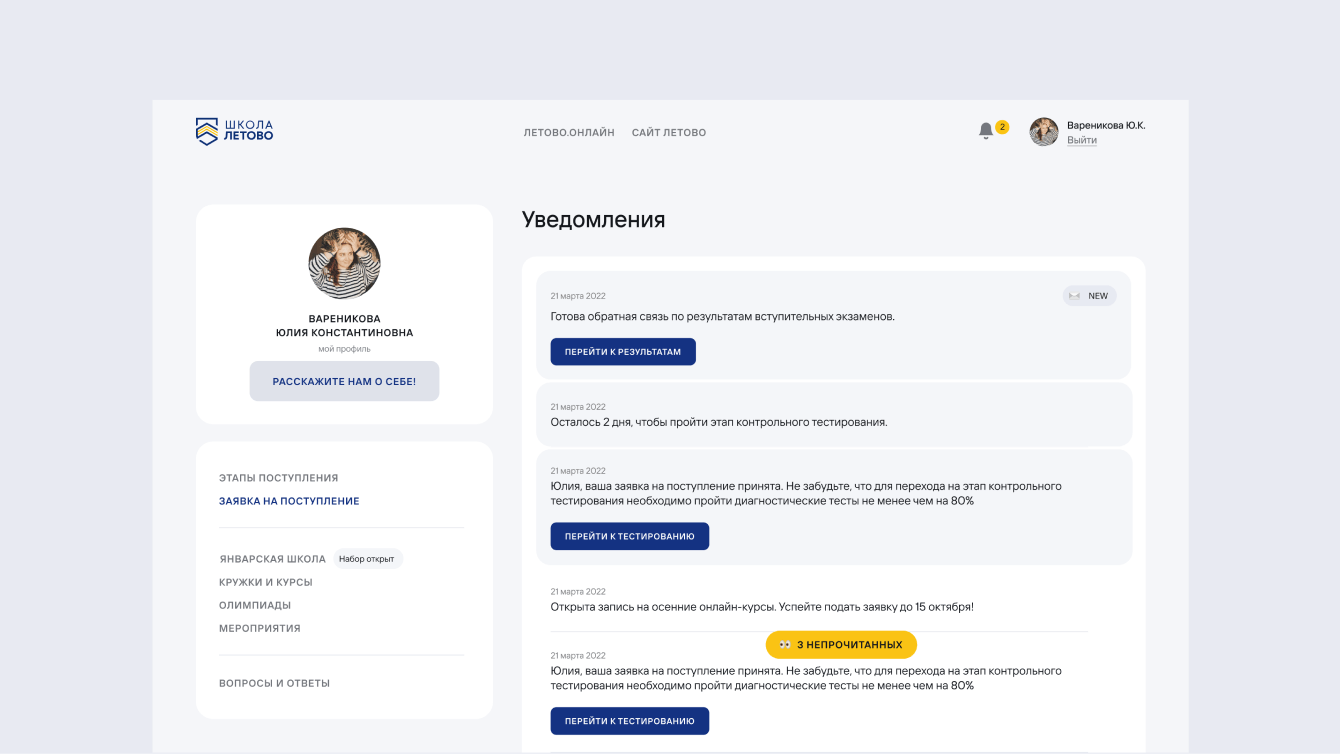Click the Осталось 2 дня notification text
The width and height of the screenshot is (1340, 754).
[x=719, y=422]
